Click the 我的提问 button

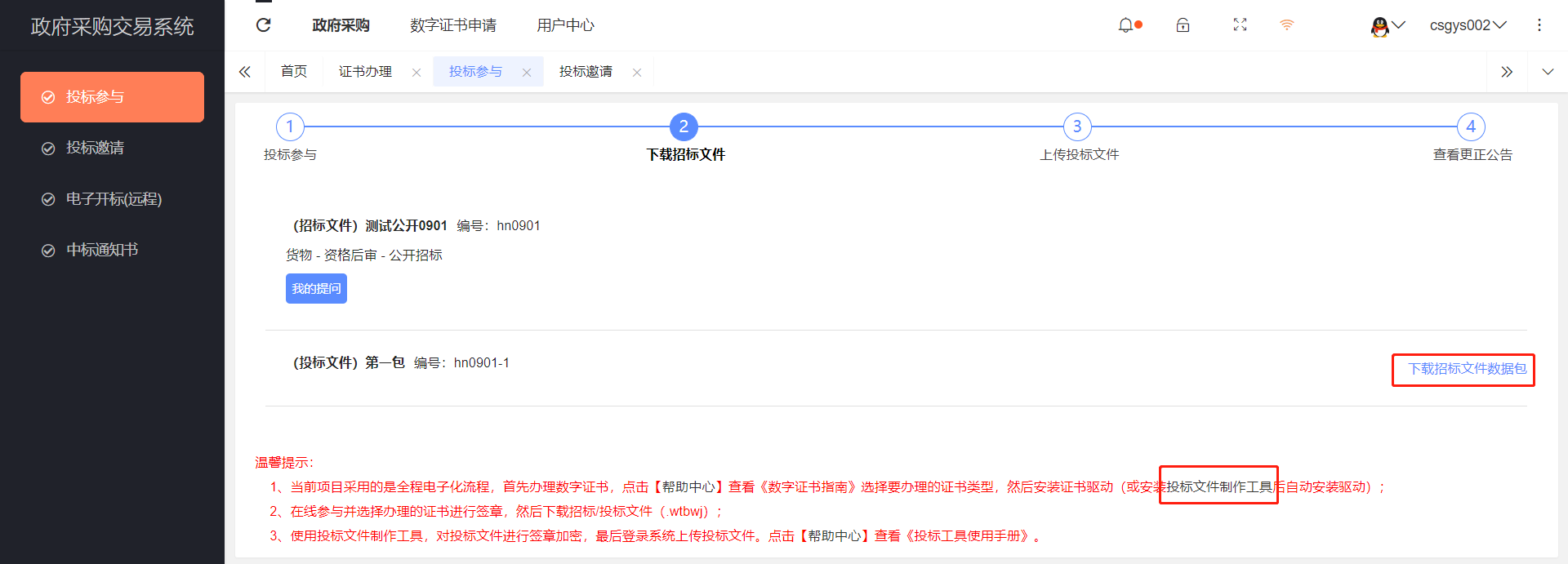point(316,289)
